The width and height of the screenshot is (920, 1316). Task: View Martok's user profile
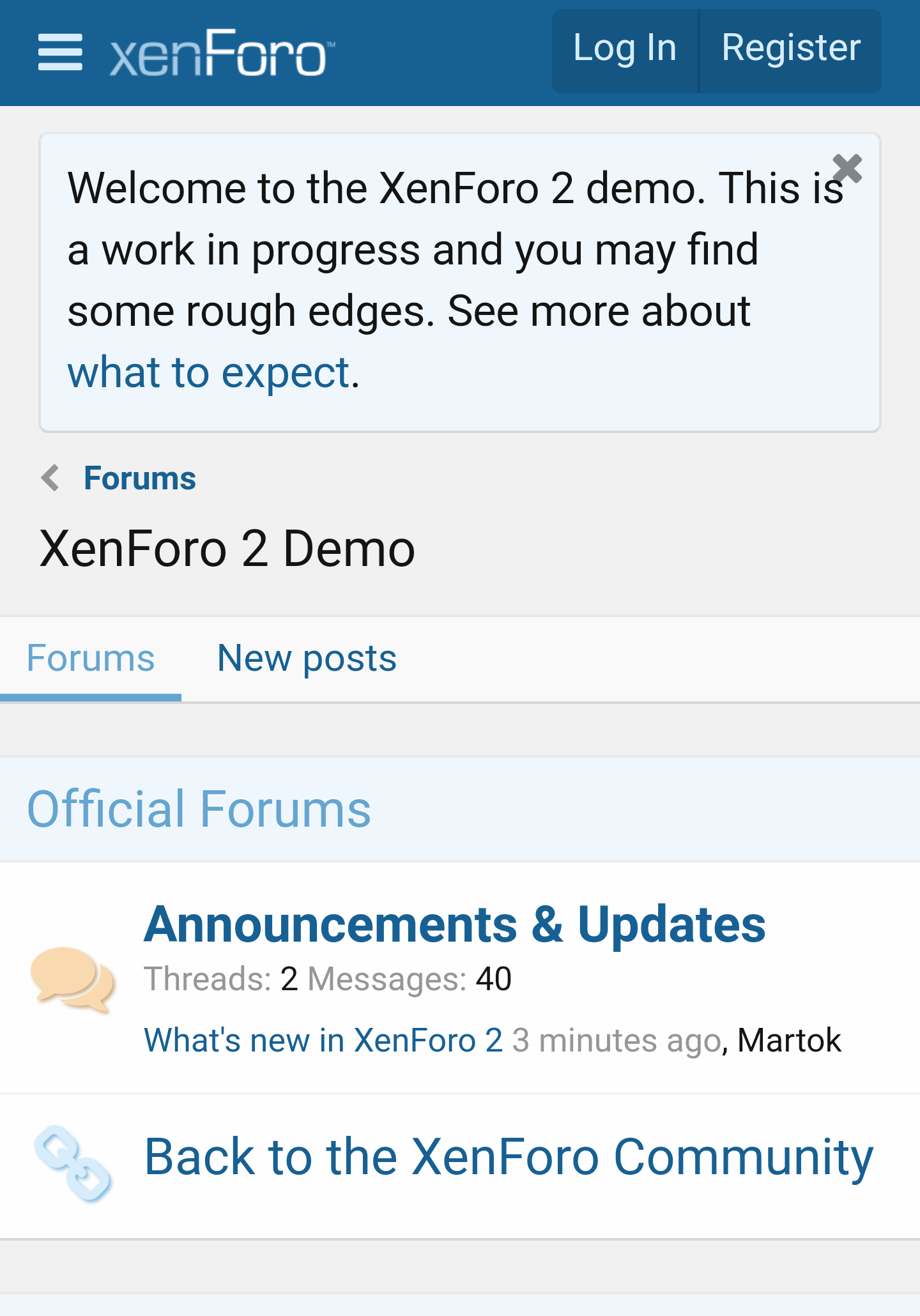pyautogui.click(x=790, y=1040)
